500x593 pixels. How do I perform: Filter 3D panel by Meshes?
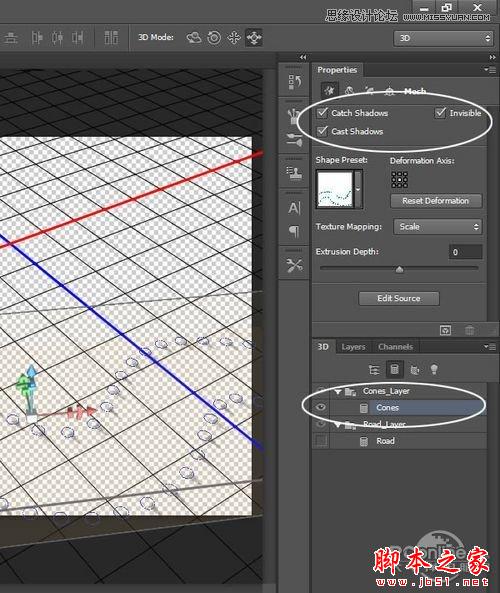(394, 369)
